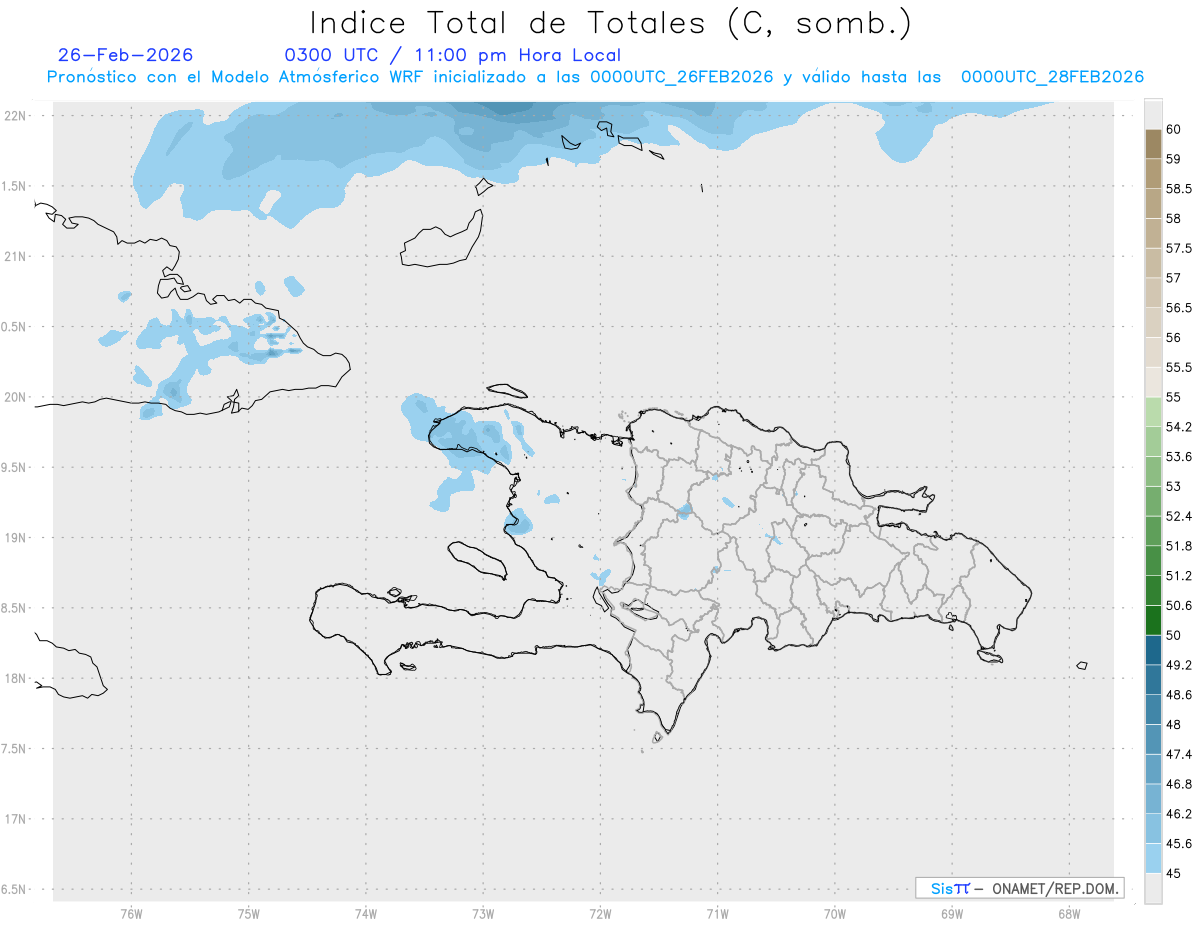Click the colorbar value 60
Image resolution: width=1200 pixels, height=927 pixels.
(1174, 130)
